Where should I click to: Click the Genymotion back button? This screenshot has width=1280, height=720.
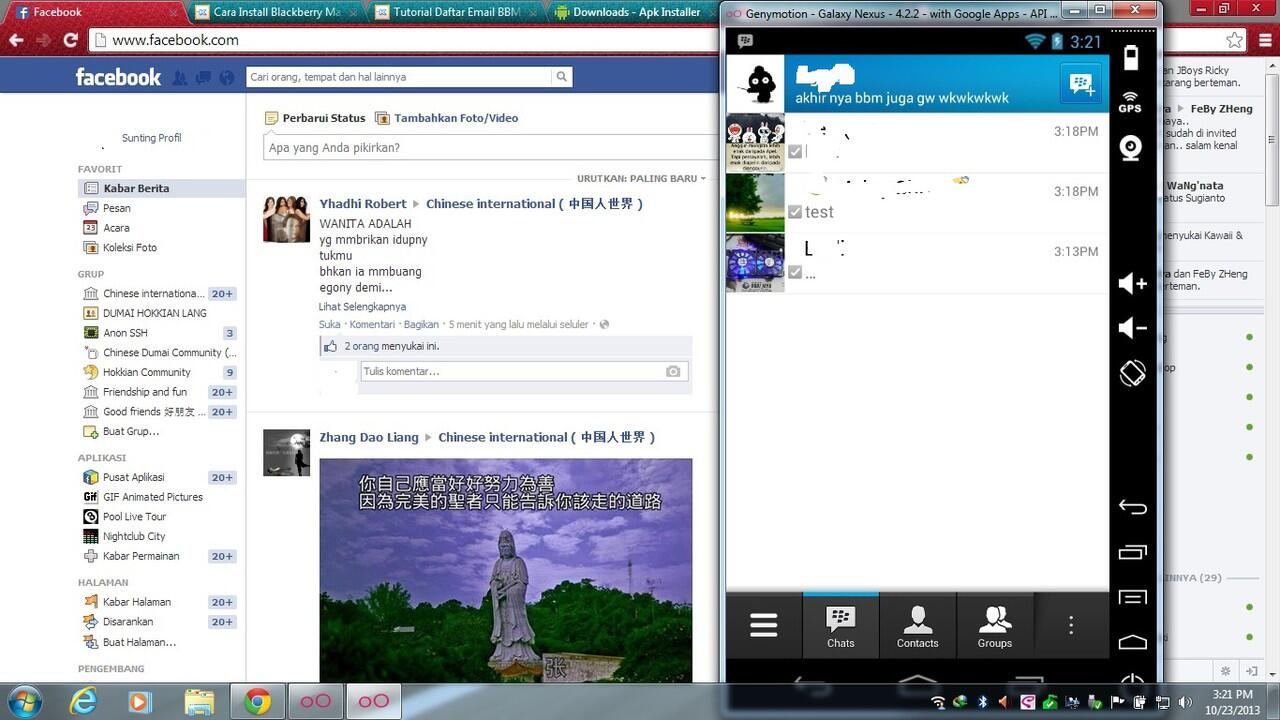[x=1132, y=507]
